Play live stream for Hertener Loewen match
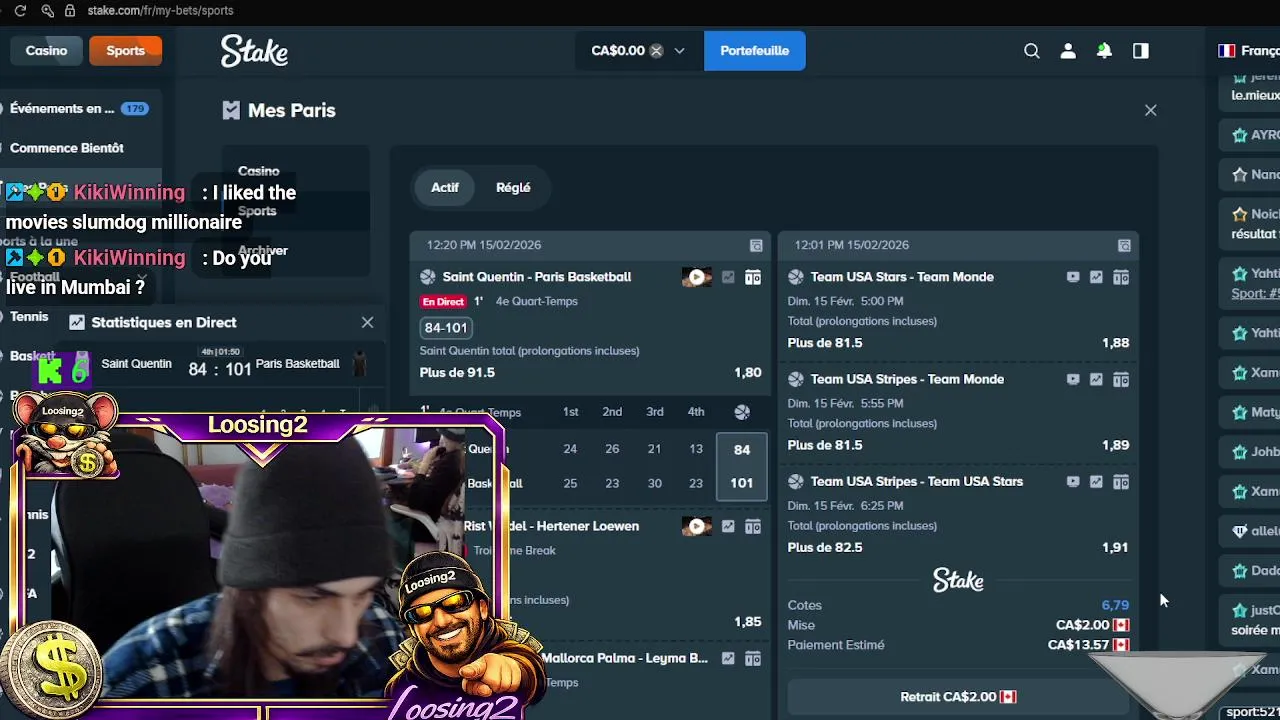Screen dimensions: 1280x720 point(697,526)
